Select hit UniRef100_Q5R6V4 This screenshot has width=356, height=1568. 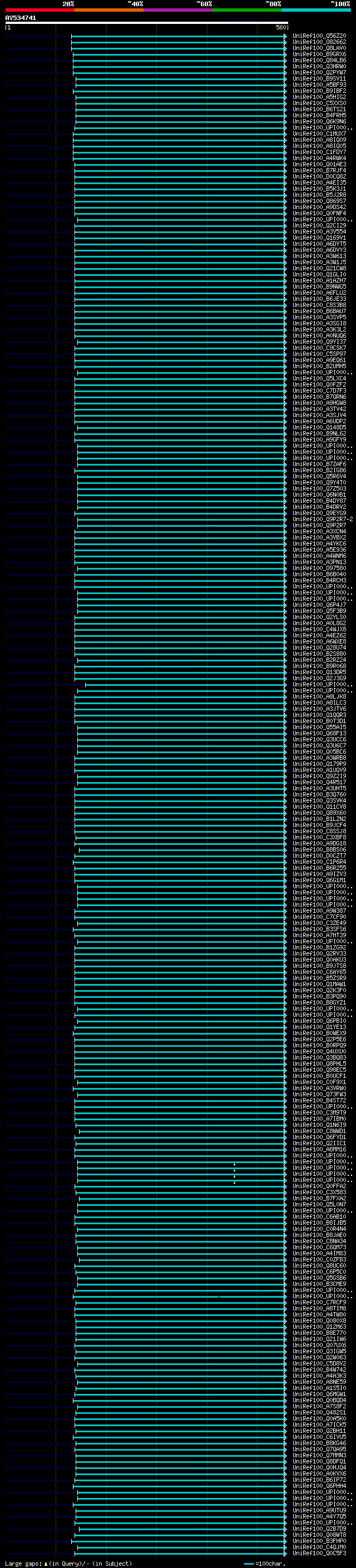click(319, 476)
